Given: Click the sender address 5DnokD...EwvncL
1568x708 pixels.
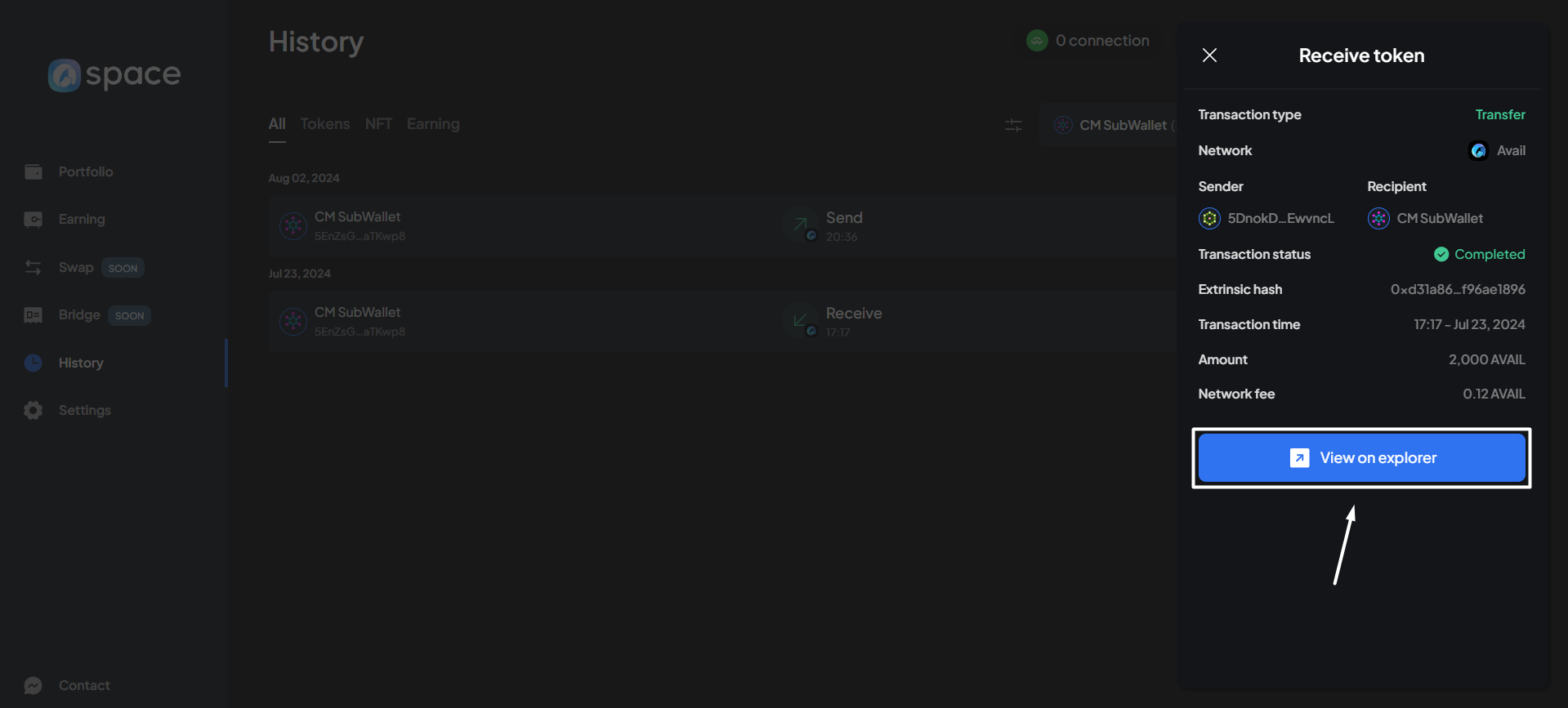Looking at the screenshot, I should (x=1280, y=219).
